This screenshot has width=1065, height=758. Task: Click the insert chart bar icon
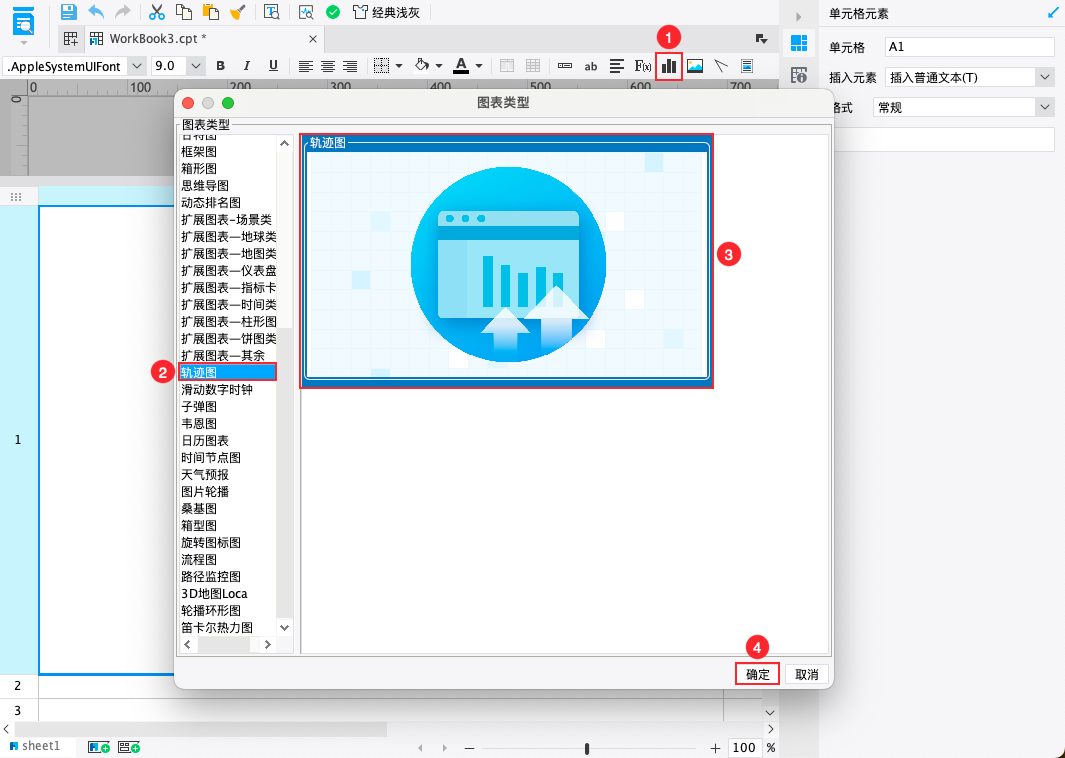[669, 66]
